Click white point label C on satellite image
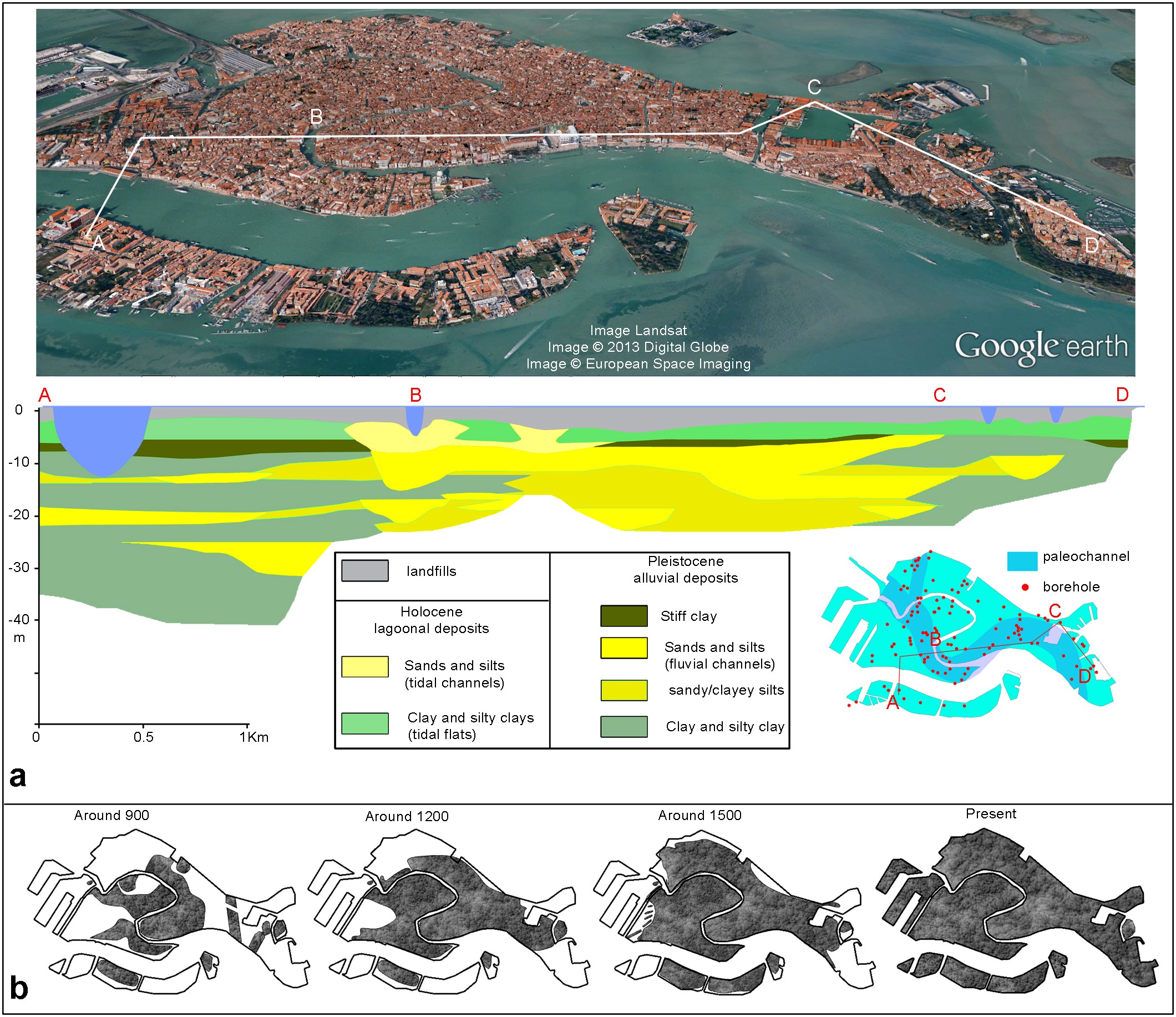1176x1017 pixels. [814, 88]
